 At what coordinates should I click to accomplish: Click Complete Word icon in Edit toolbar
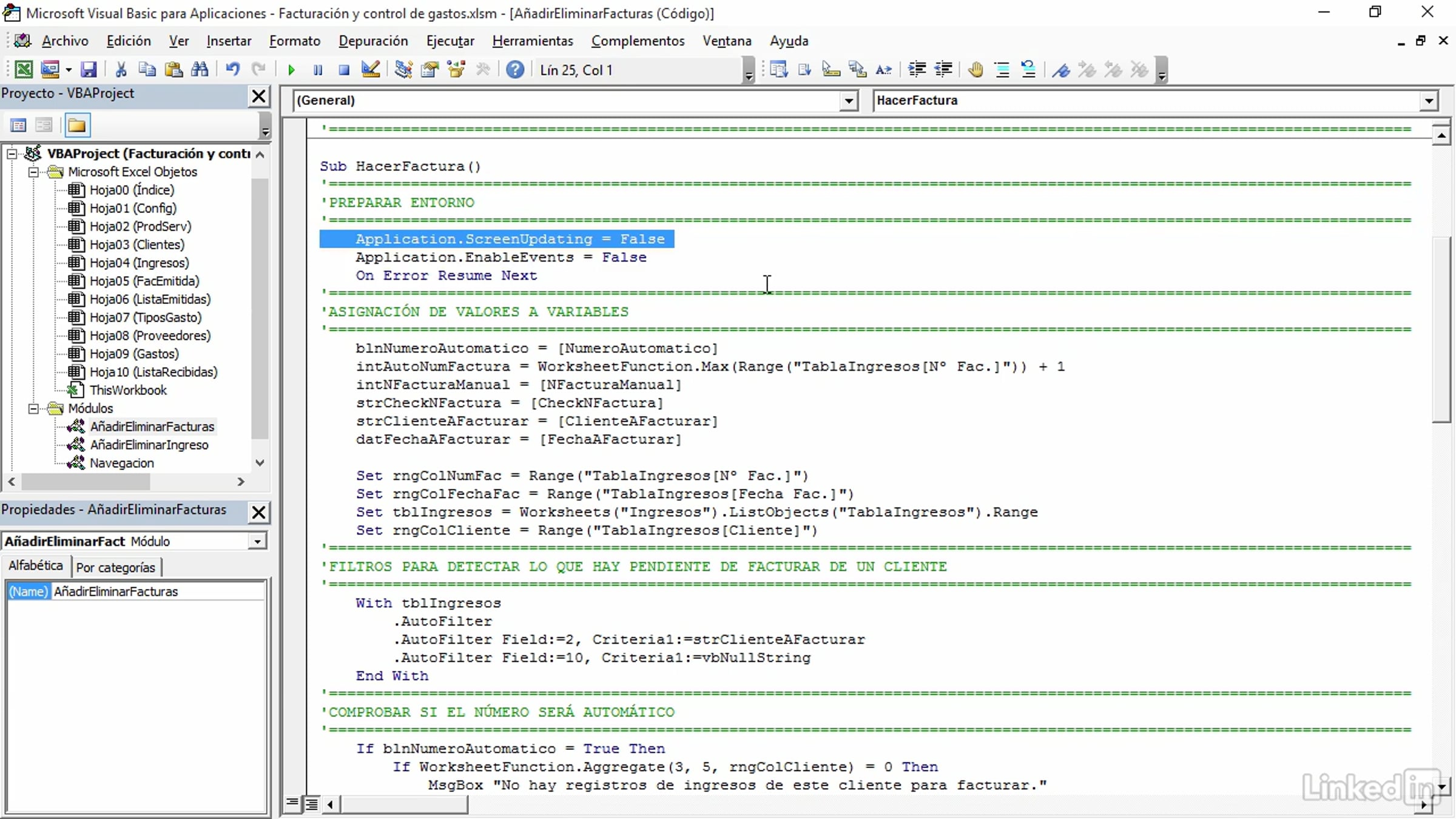(x=884, y=70)
